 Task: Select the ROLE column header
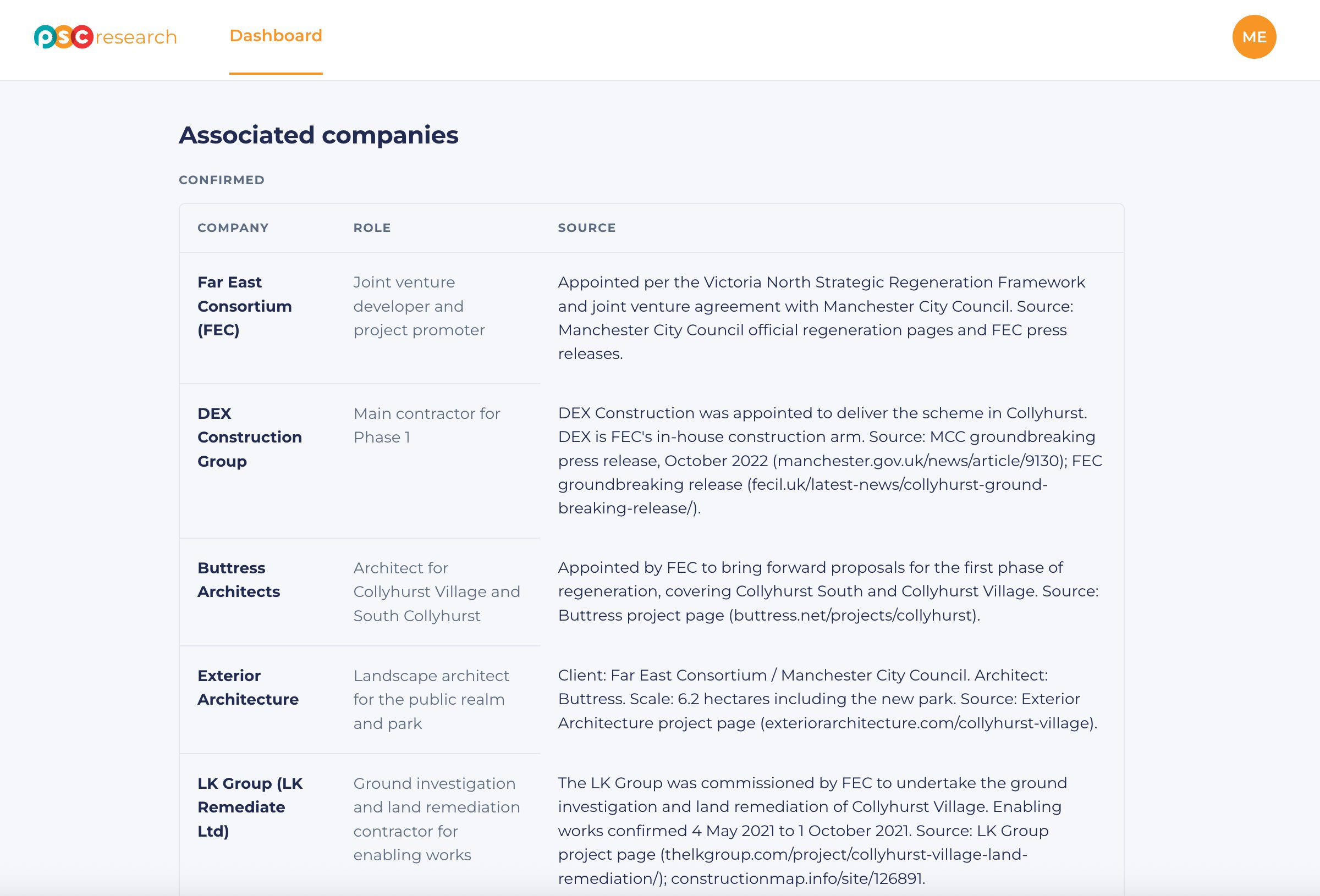click(372, 228)
